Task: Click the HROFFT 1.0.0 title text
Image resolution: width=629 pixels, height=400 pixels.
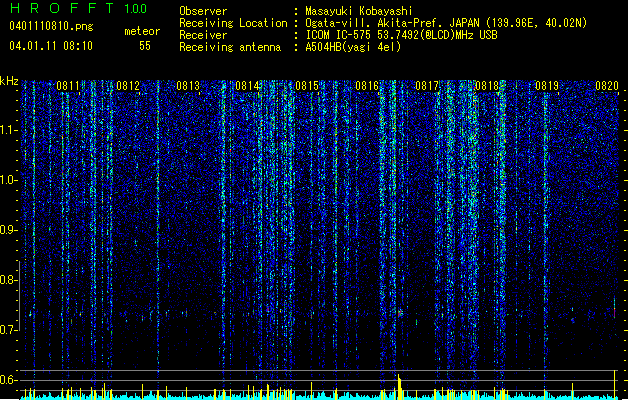Action: pos(78,8)
